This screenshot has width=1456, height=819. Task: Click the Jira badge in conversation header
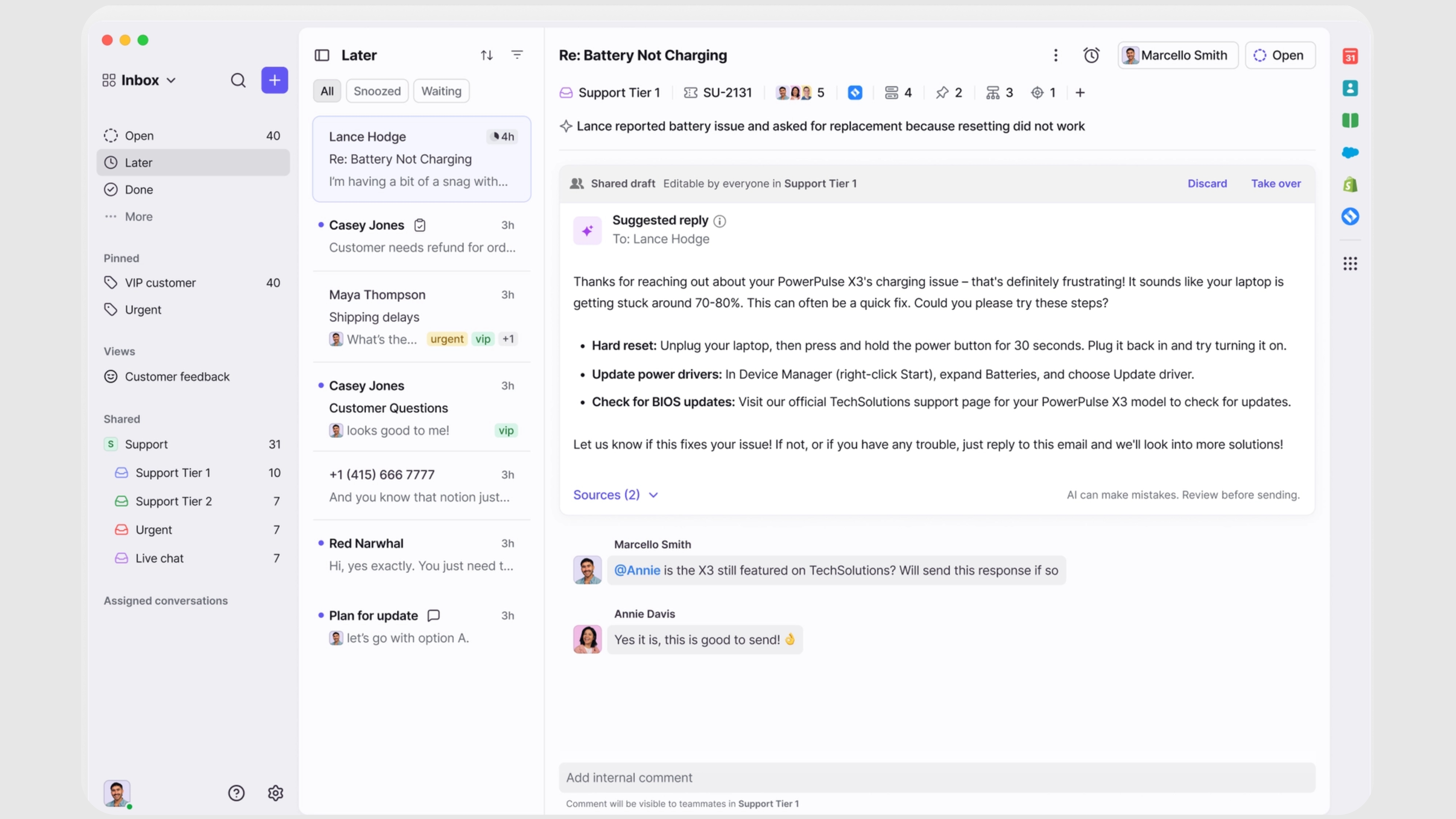(855, 93)
